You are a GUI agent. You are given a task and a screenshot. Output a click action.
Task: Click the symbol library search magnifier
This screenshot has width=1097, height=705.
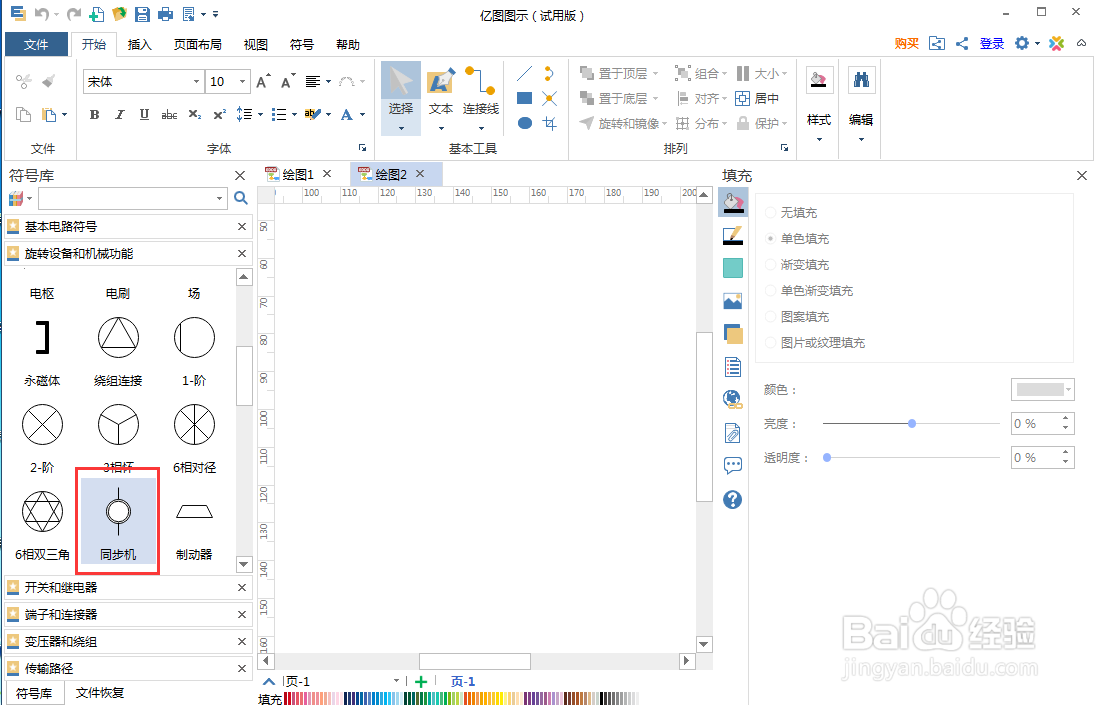pyautogui.click(x=241, y=198)
